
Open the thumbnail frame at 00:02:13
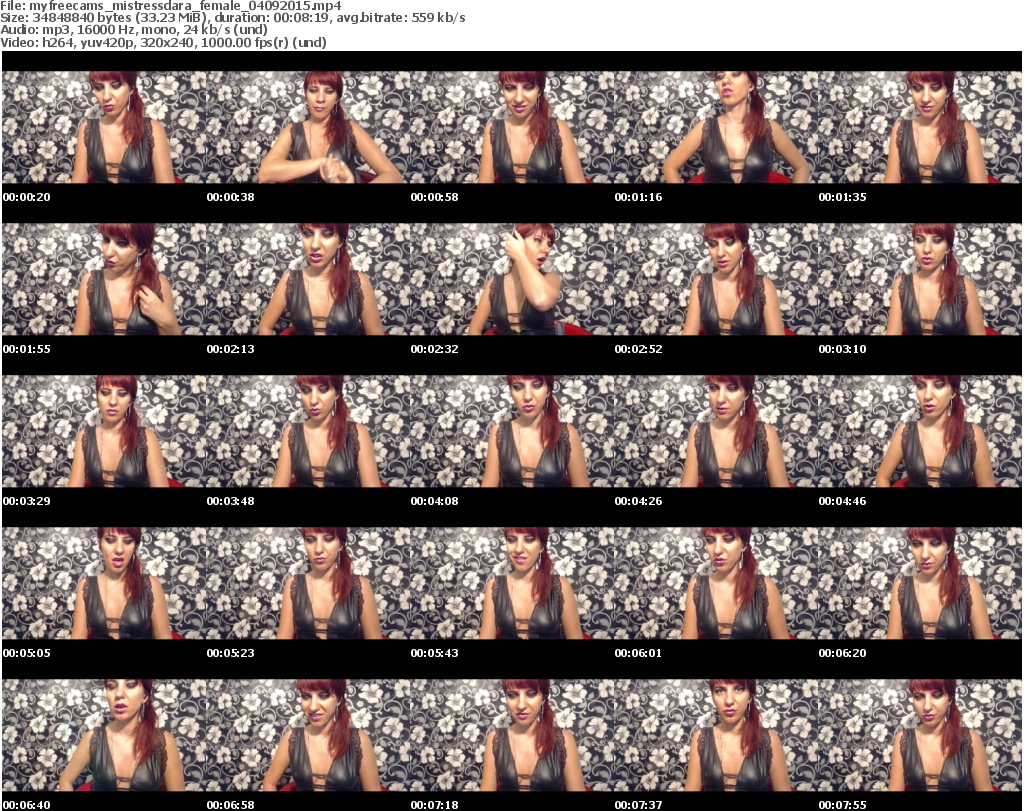coord(308,279)
